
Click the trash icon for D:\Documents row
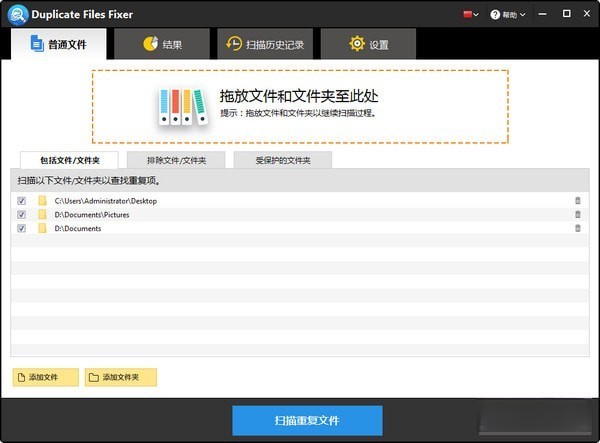[x=578, y=228]
